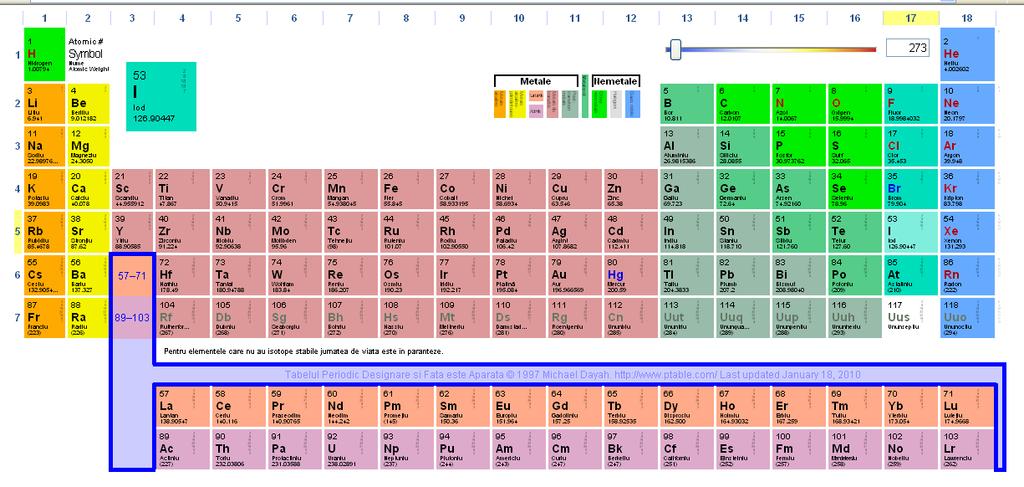Select the Hg element cell
The image size is (1024, 487).
click(x=631, y=275)
